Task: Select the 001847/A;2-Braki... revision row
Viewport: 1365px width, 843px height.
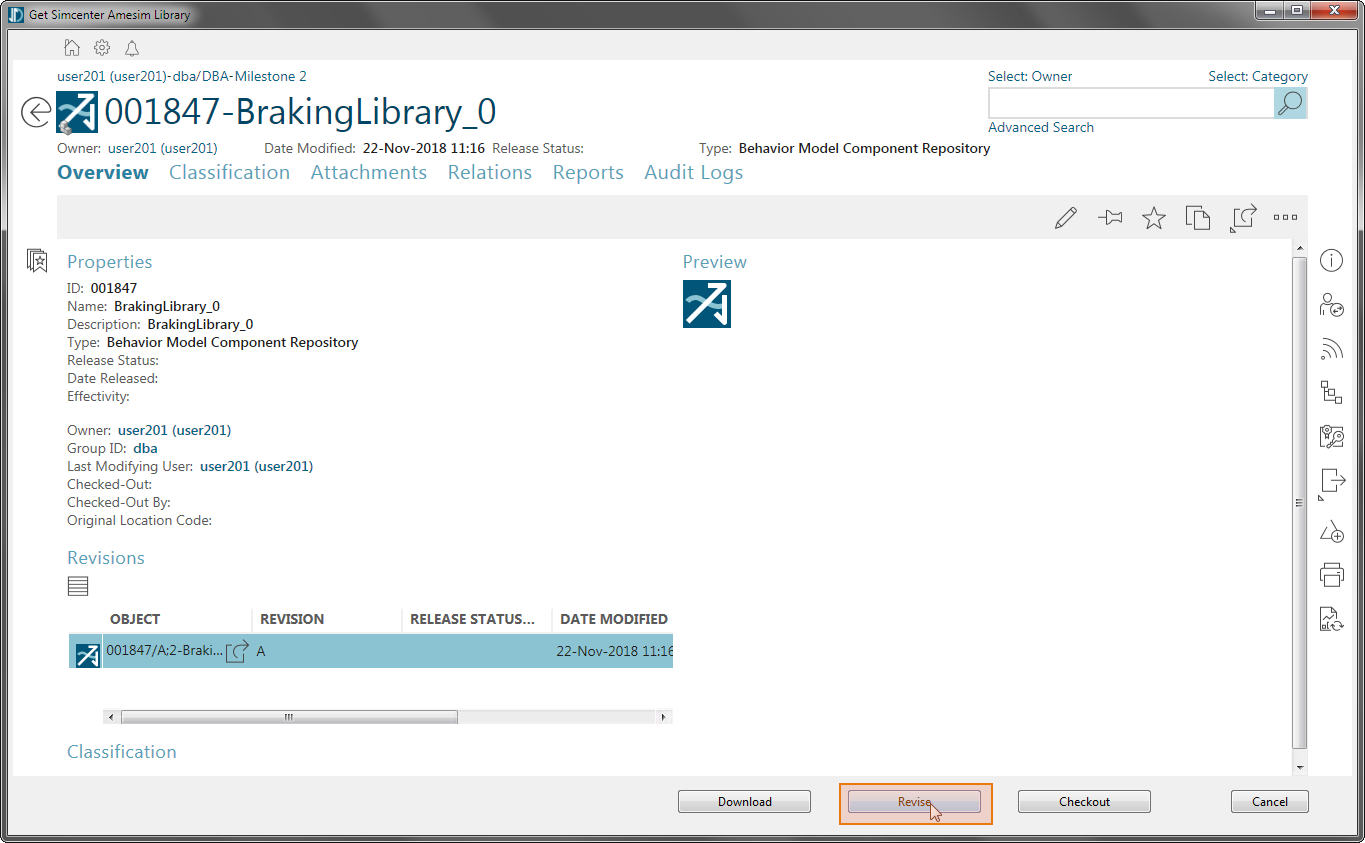Action: (371, 652)
